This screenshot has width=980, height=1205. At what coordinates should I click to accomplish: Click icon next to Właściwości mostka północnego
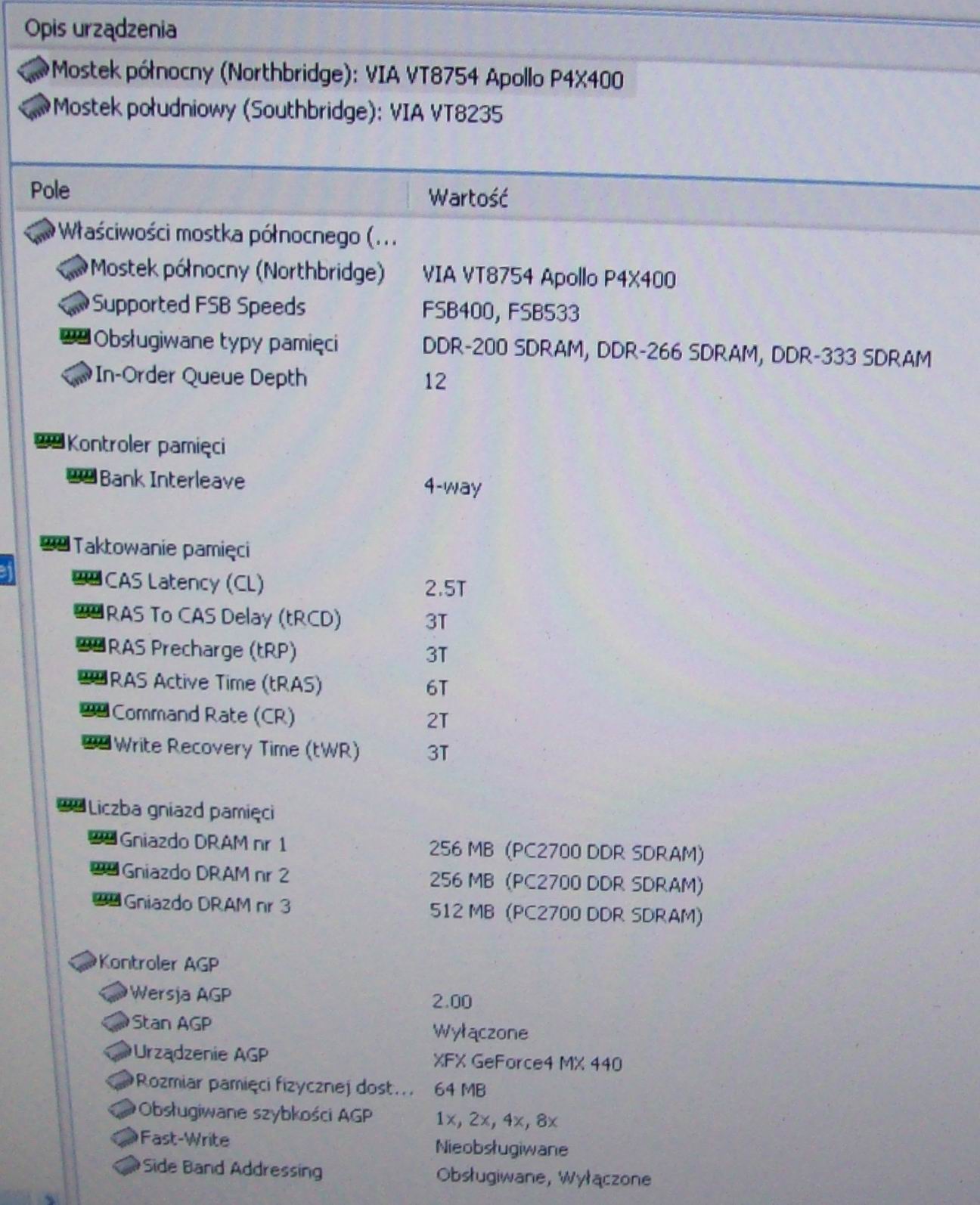(x=40, y=231)
